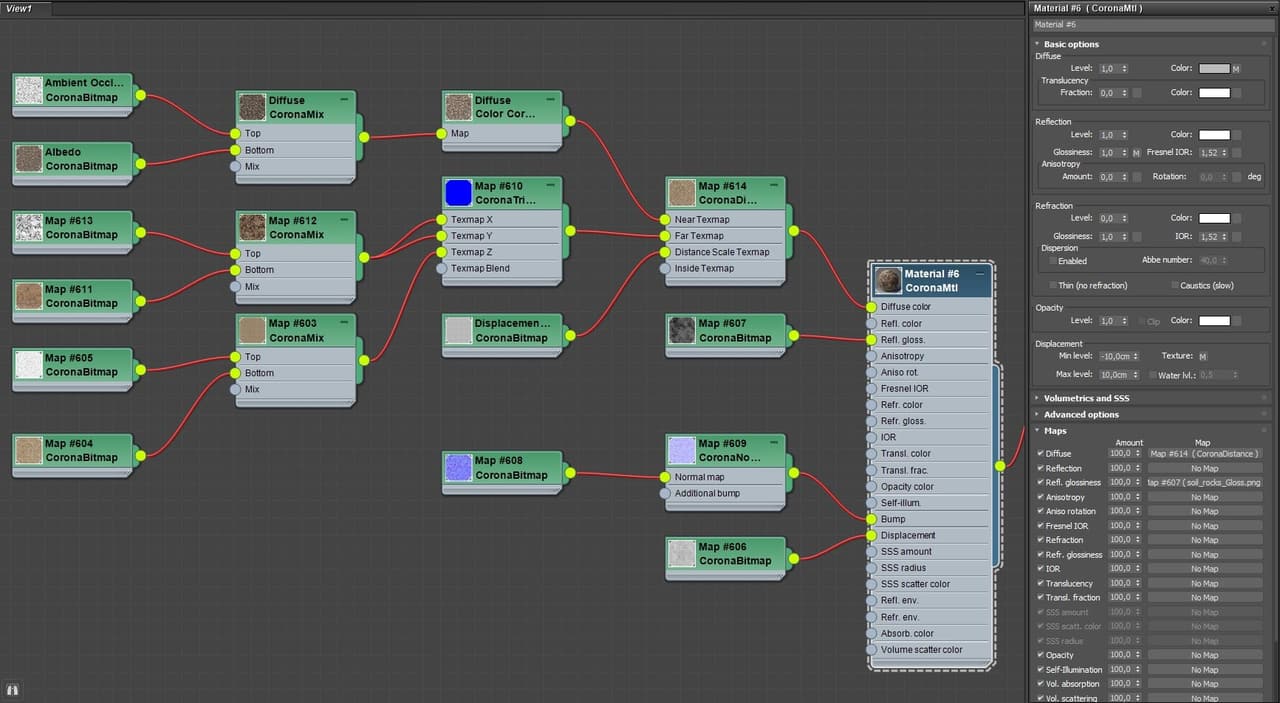Collapse the Material #6 CoronaMtl node

[x=980, y=273]
